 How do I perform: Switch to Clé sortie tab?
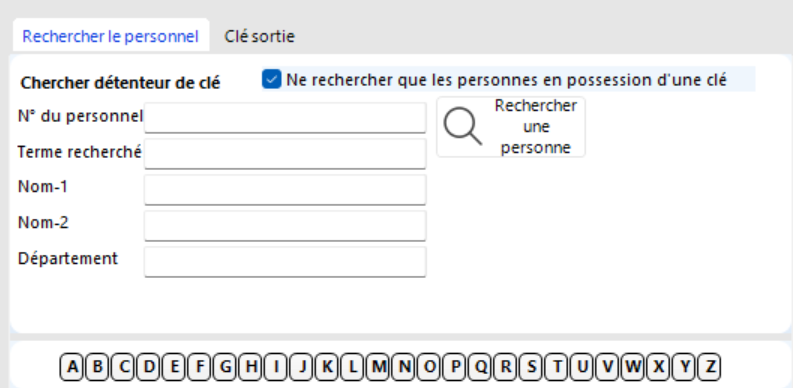tap(259, 36)
